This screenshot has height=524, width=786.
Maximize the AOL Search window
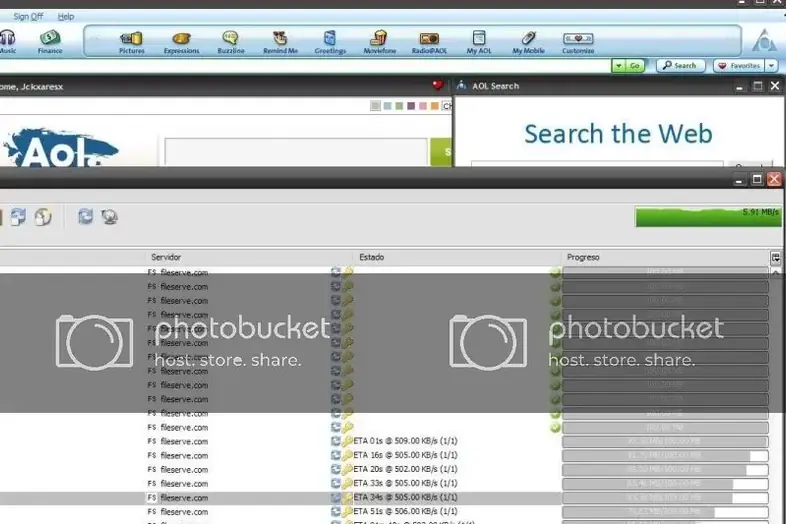click(757, 86)
